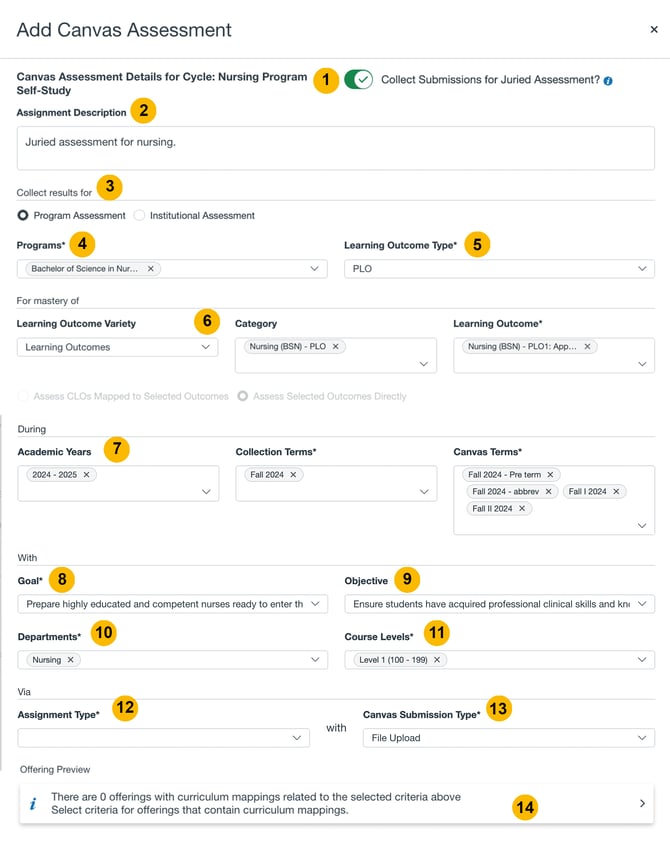Remove the Nursing (BSN) - PLO category tag
Viewport: 670px width, 841px height.
(x=336, y=347)
